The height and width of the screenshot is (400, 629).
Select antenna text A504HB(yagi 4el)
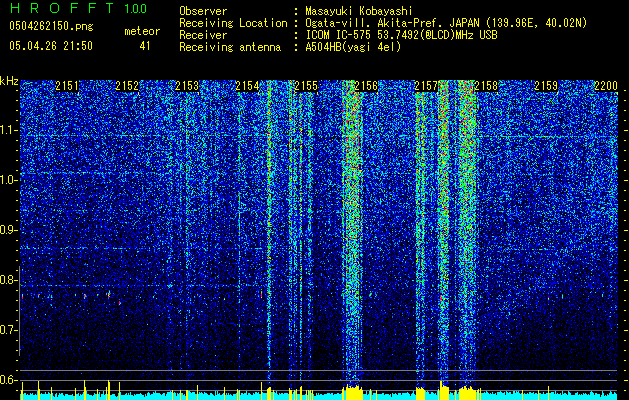353,47
